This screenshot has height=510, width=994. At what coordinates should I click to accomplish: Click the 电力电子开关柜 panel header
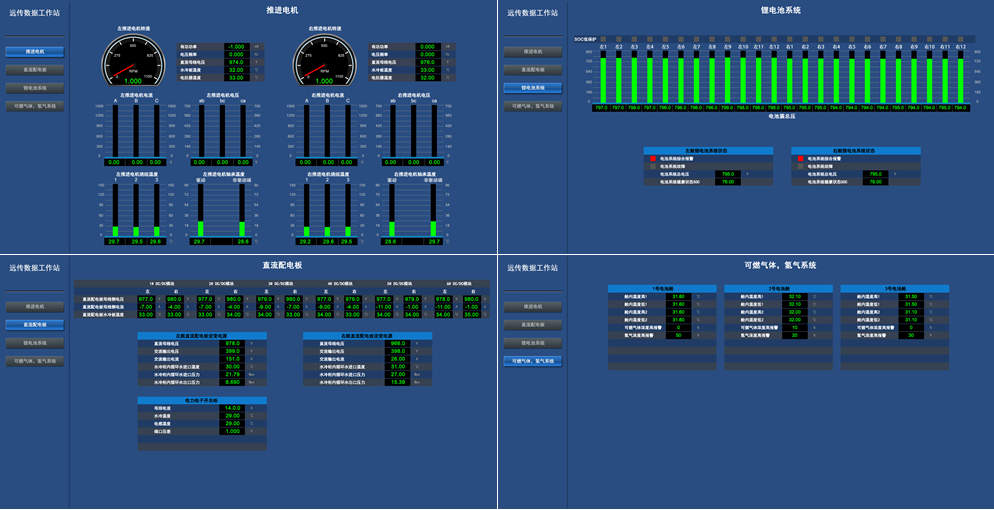202,400
